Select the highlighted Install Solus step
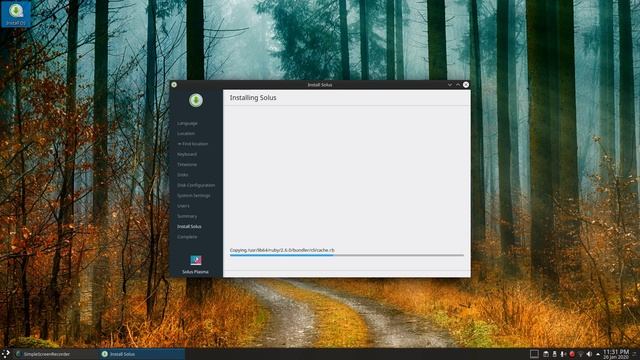The width and height of the screenshot is (640, 360). [189, 227]
